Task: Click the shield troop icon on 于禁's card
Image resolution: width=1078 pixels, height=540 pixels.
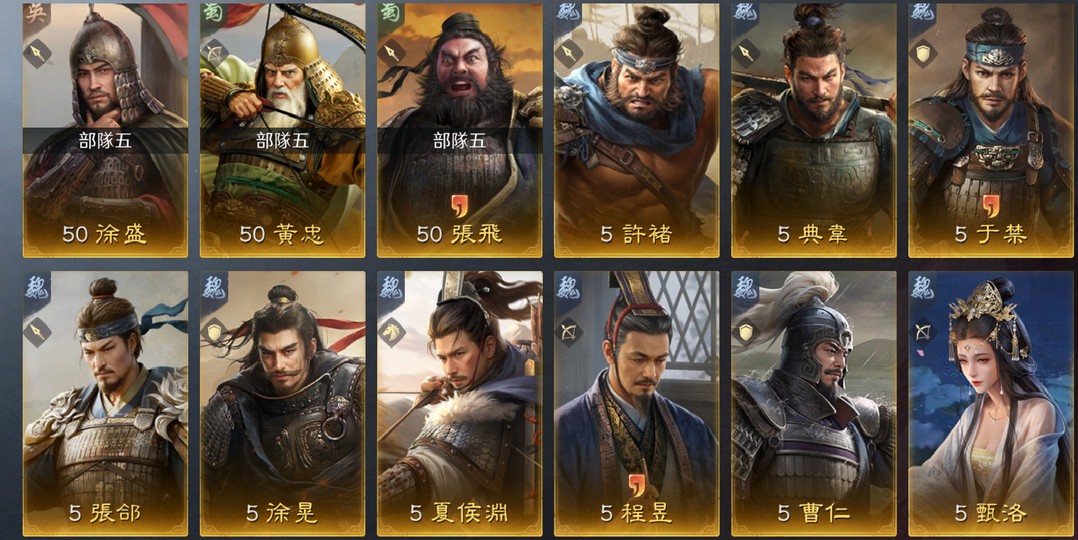Action: tap(923, 53)
